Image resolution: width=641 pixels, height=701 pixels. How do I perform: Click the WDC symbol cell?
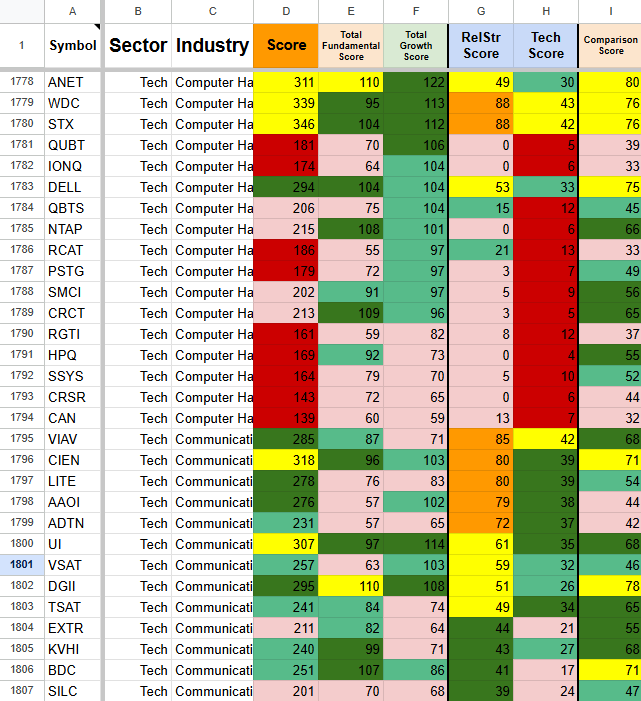[x=72, y=103]
